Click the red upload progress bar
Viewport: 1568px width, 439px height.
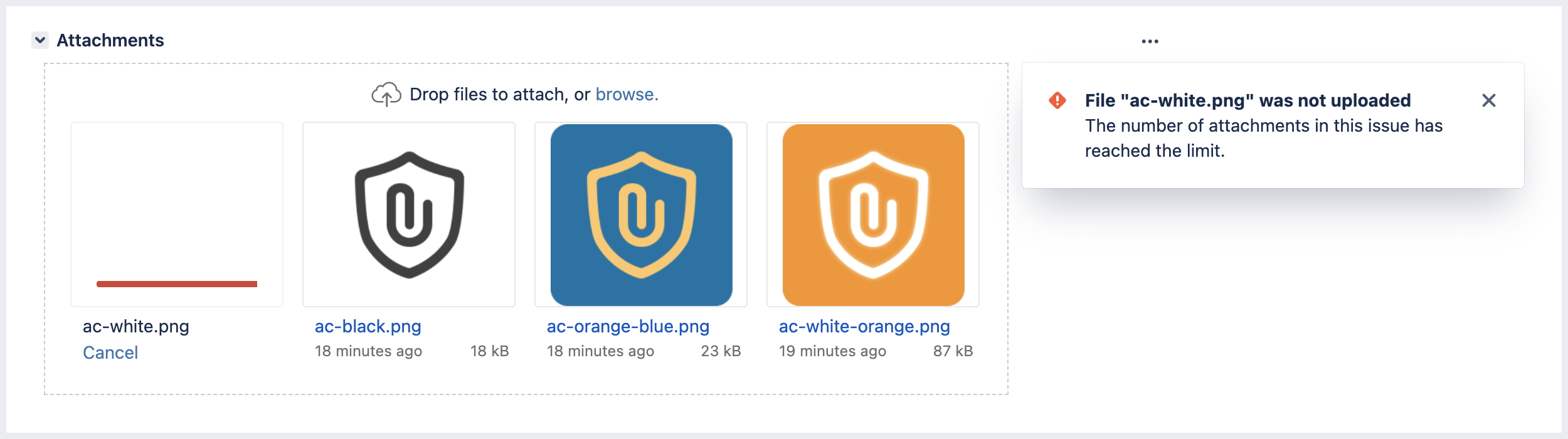tap(177, 284)
